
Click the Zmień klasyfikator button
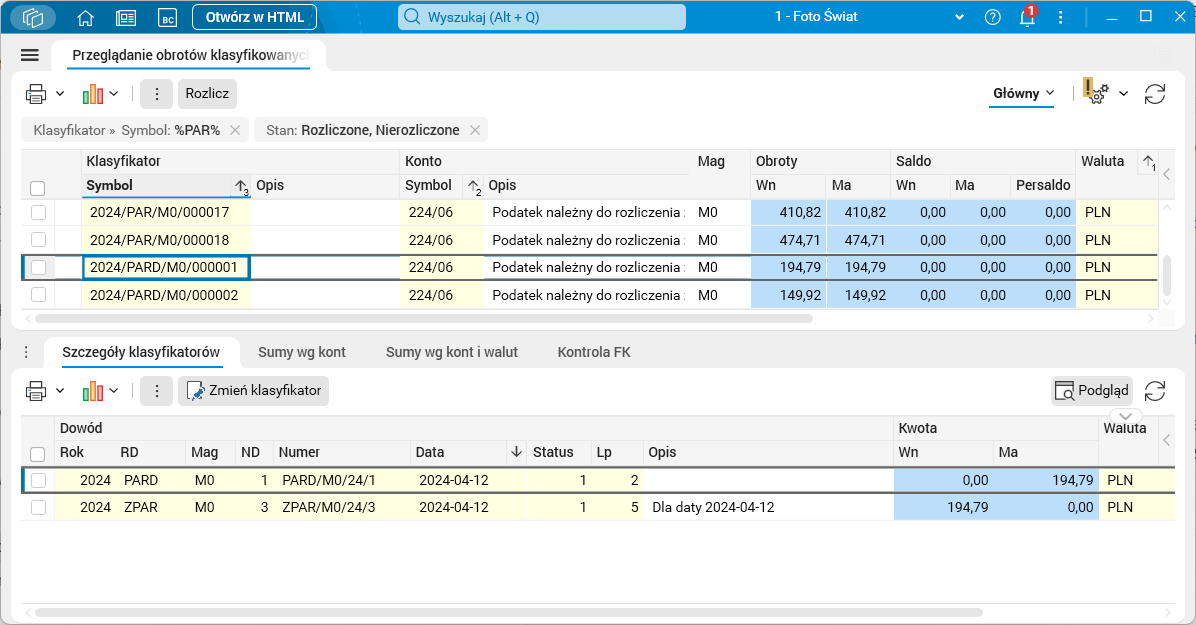pyautogui.click(x=254, y=391)
